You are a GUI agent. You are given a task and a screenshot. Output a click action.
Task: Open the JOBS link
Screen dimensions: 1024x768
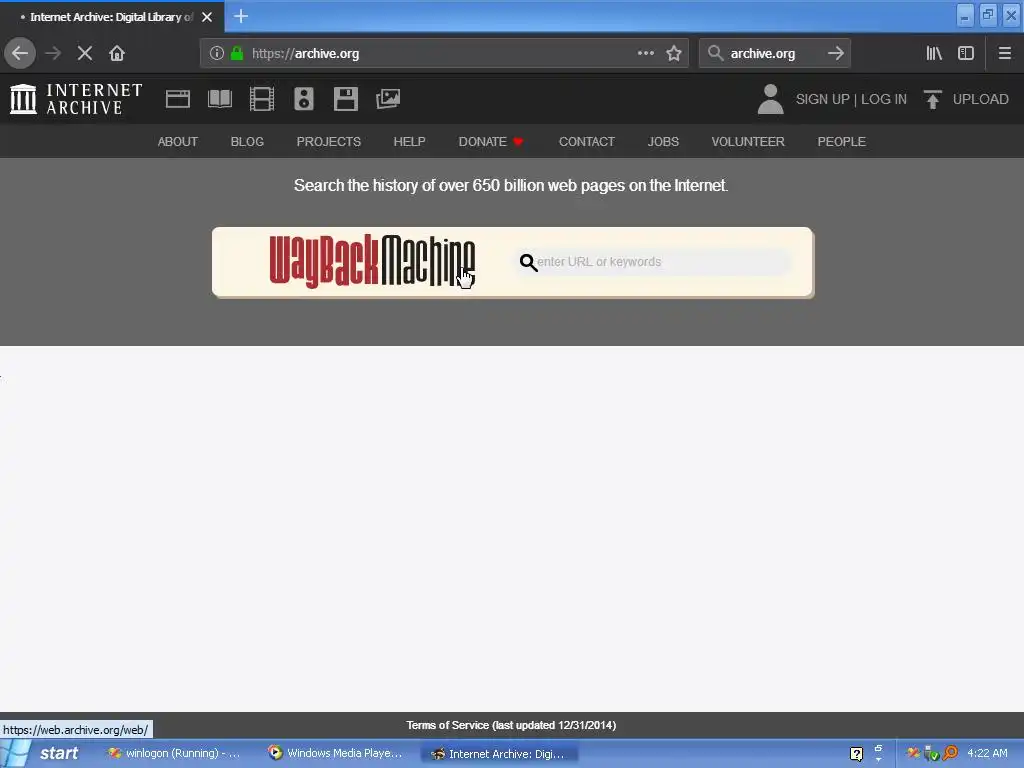663,142
